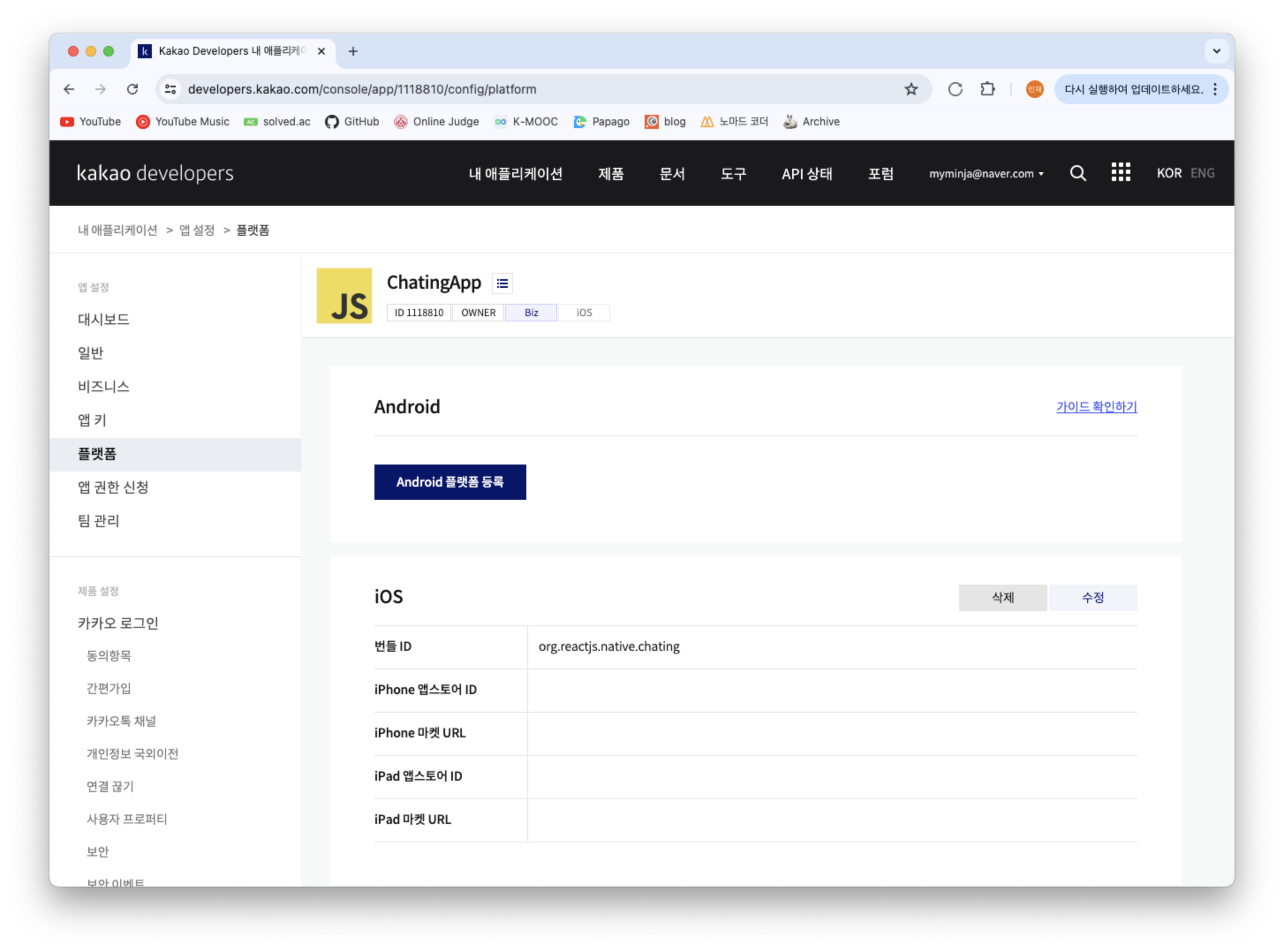Viewport: 1284px width, 952px height.
Task: Open the 문서 menu in header
Action: [x=672, y=174]
